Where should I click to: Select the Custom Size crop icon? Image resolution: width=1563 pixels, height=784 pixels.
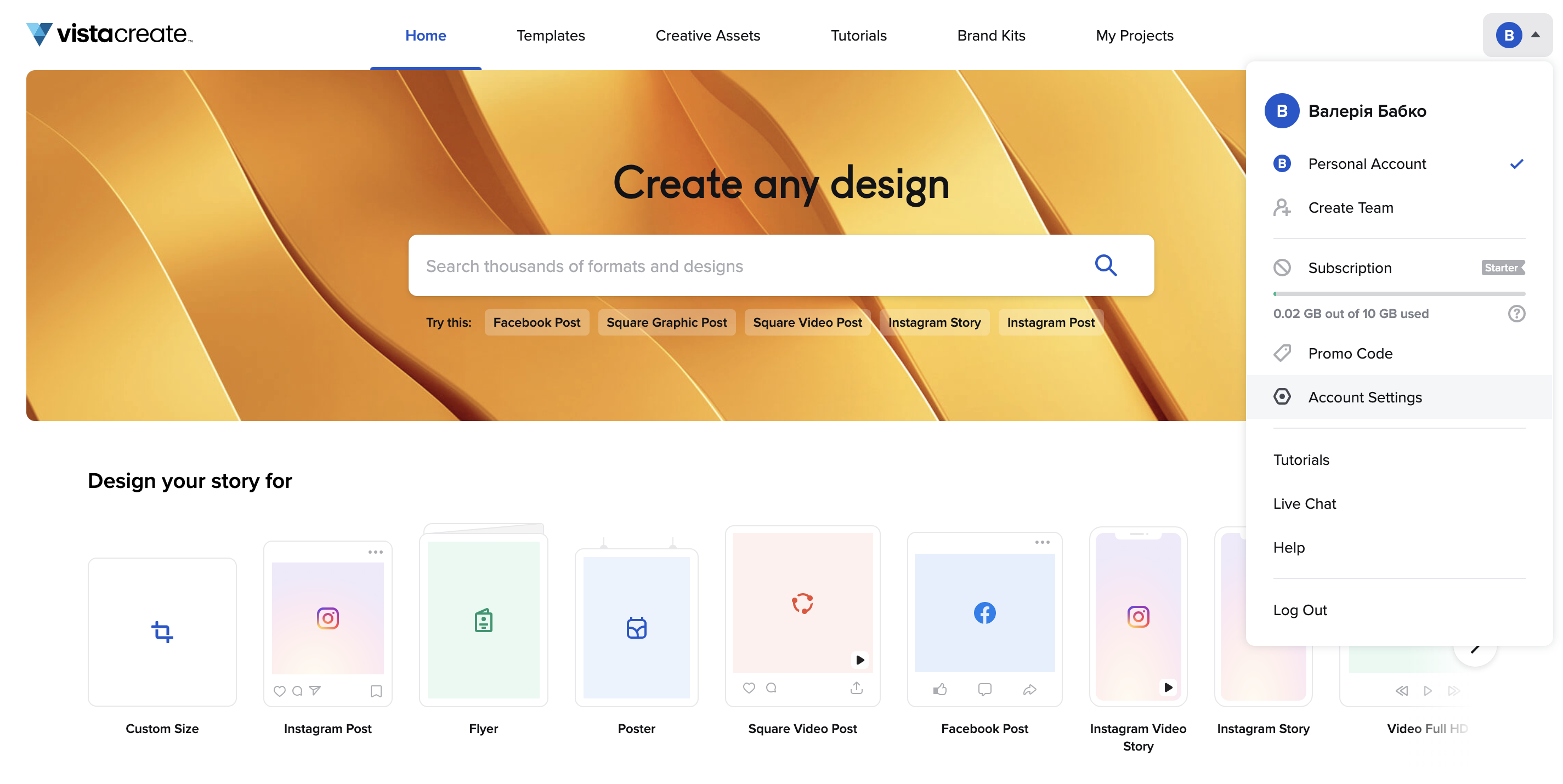pos(162,631)
